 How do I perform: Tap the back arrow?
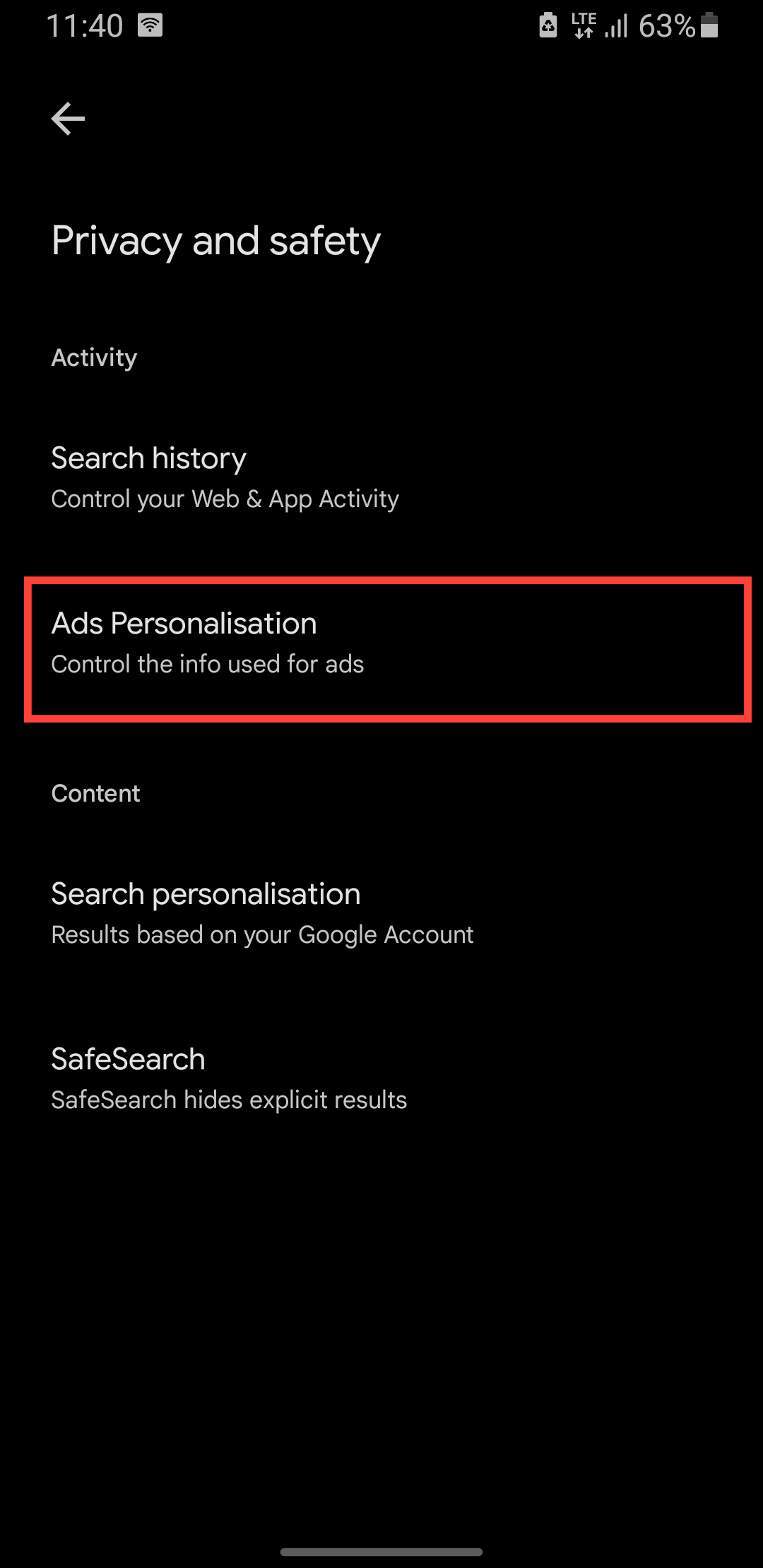coord(69,119)
